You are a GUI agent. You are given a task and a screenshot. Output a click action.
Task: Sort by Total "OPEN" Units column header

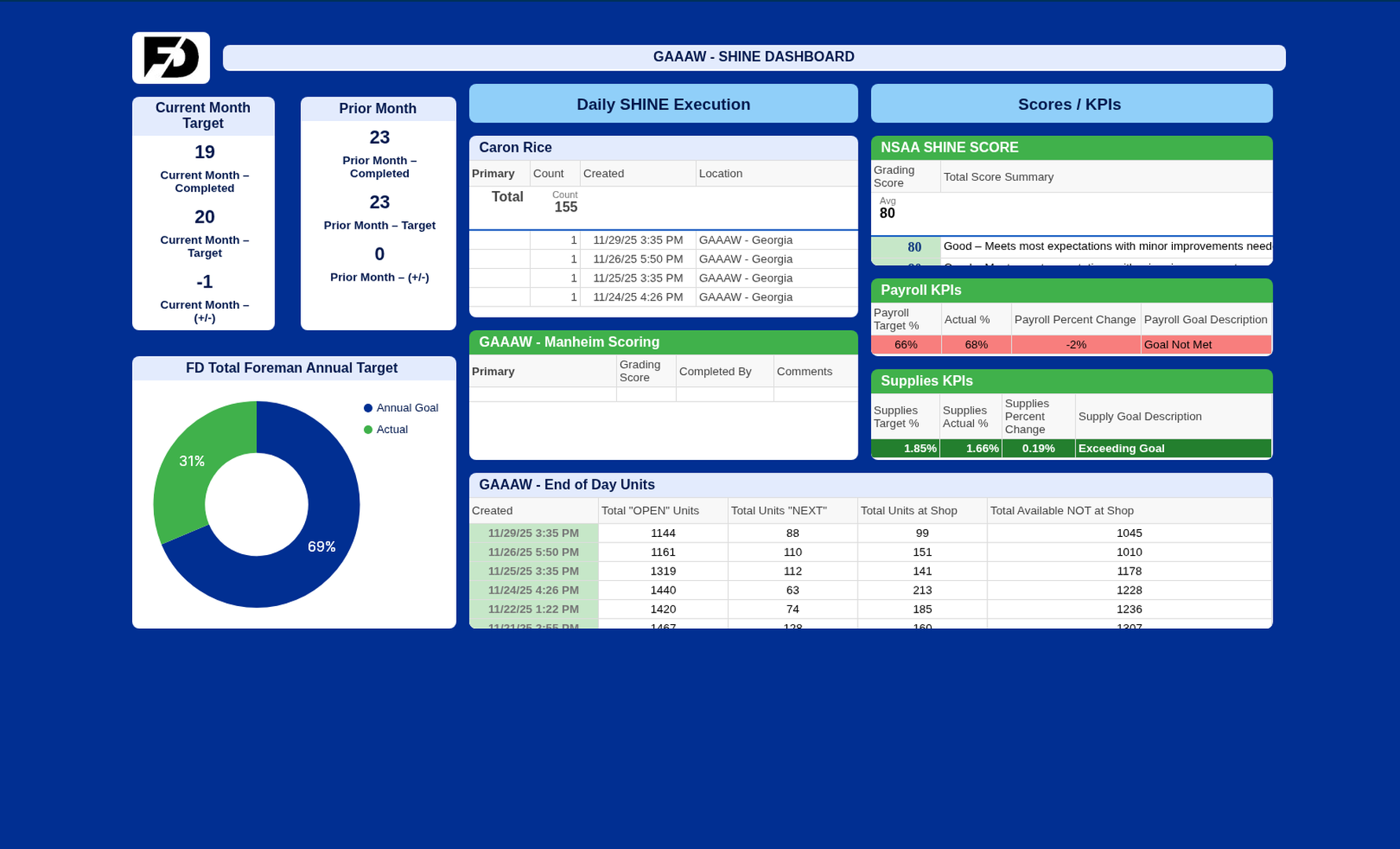650,511
